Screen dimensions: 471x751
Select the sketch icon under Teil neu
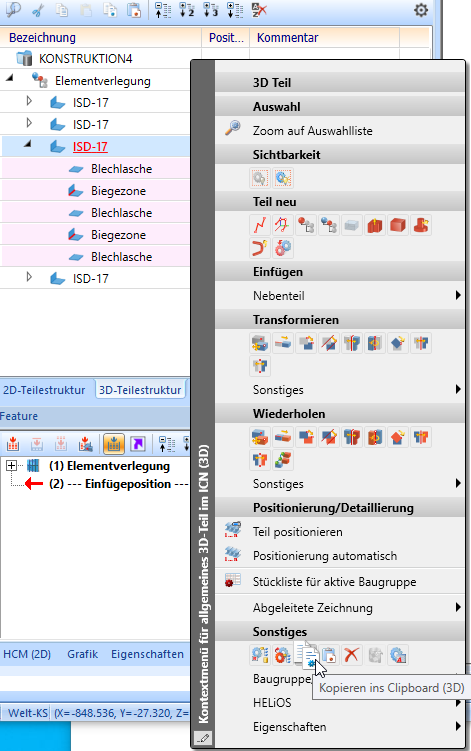pos(260,225)
